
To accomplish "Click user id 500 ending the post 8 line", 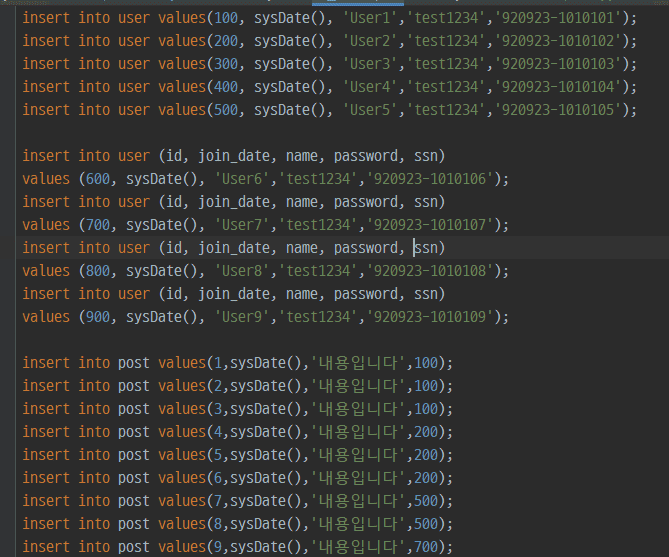I will point(426,525).
